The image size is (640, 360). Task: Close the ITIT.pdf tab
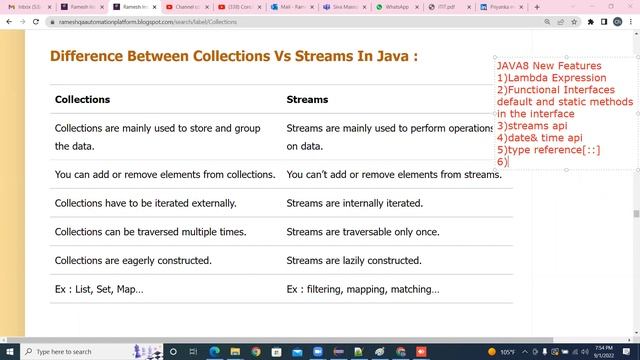click(x=469, y=7)
